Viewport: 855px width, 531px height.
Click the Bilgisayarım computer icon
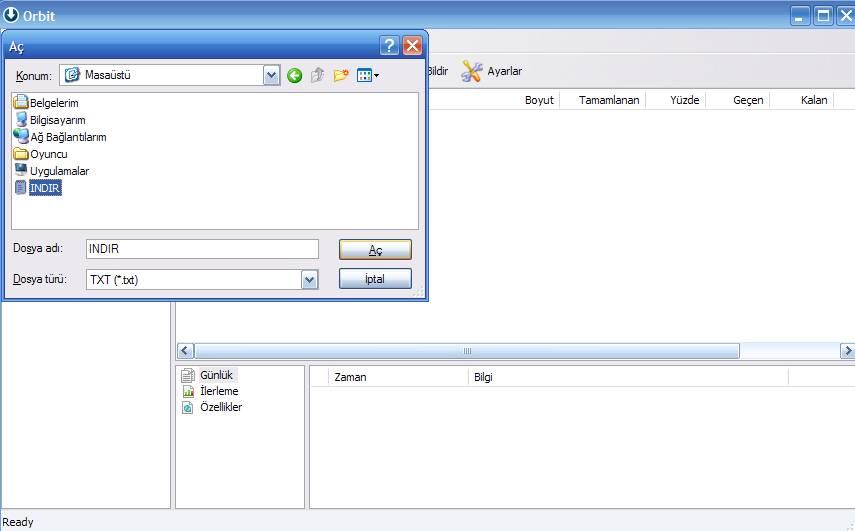pyautogui.click(x=21, y=119)
